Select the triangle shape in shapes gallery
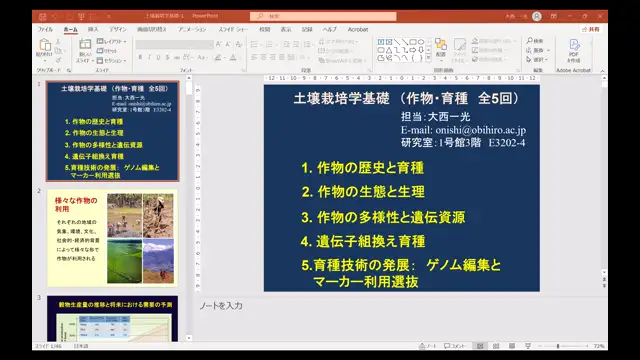 (x=389, y=50)
